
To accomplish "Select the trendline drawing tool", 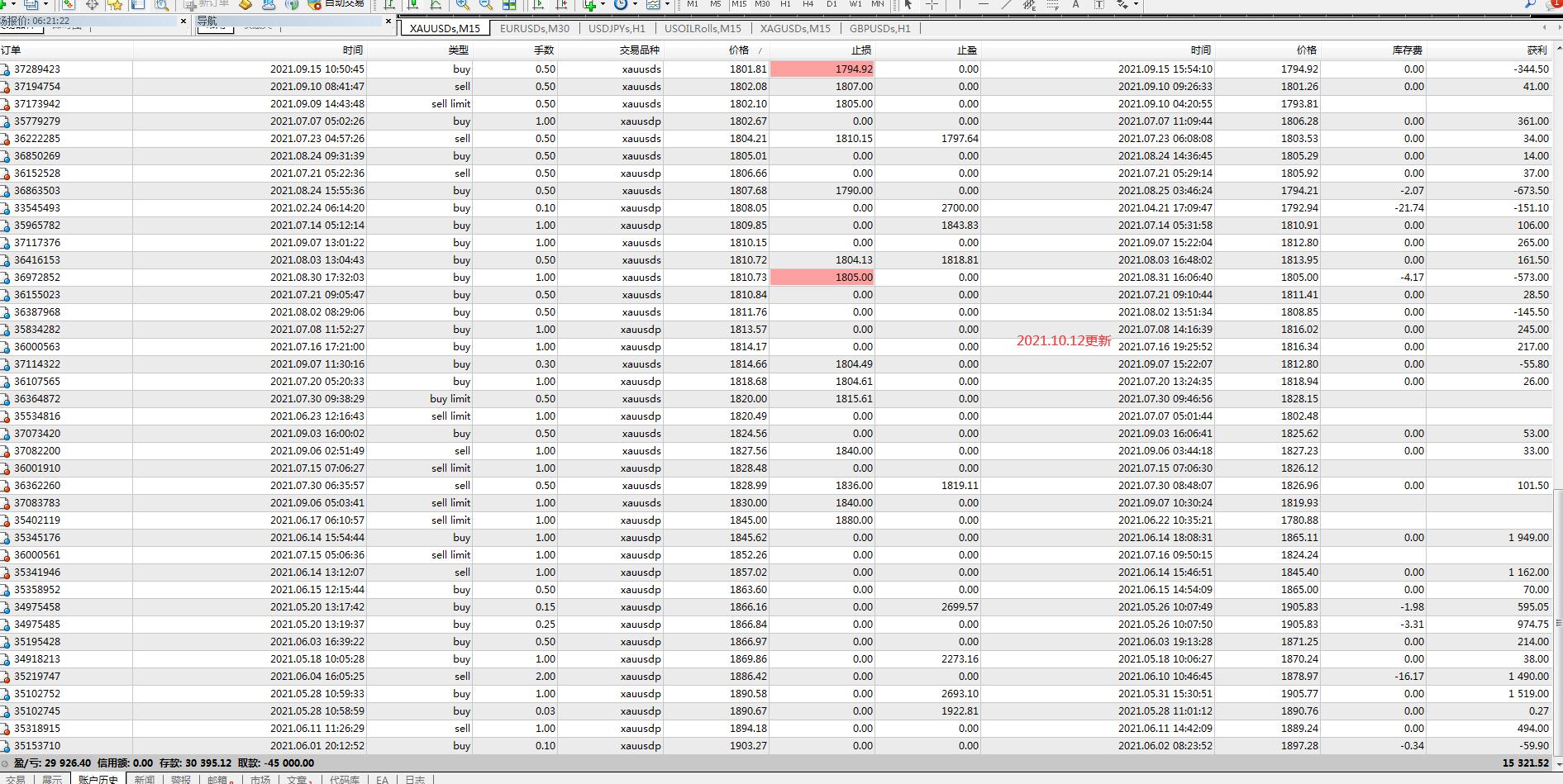I will click(1006, 4).
